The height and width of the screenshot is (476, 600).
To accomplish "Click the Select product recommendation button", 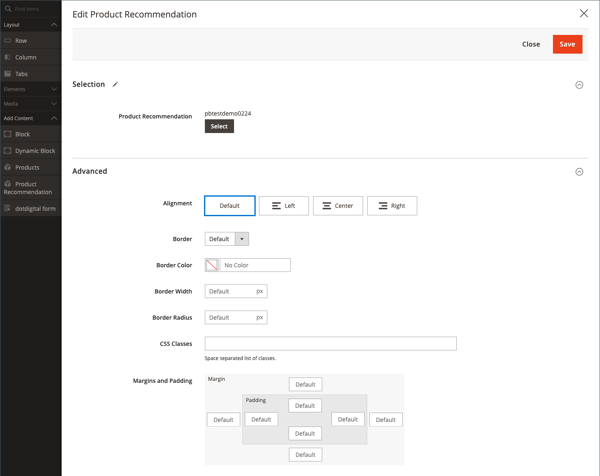I will (x=219, y=126).
